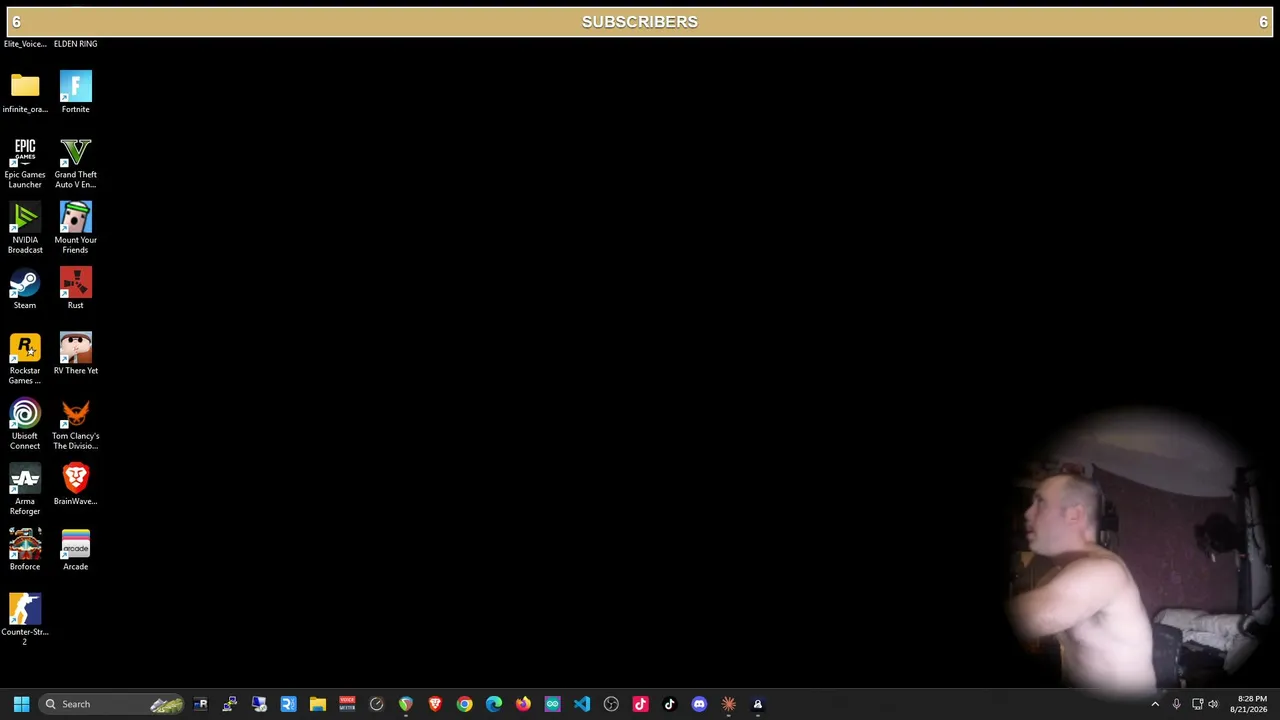
Task: Open the Windows Start menu
Action: (21, 704)
